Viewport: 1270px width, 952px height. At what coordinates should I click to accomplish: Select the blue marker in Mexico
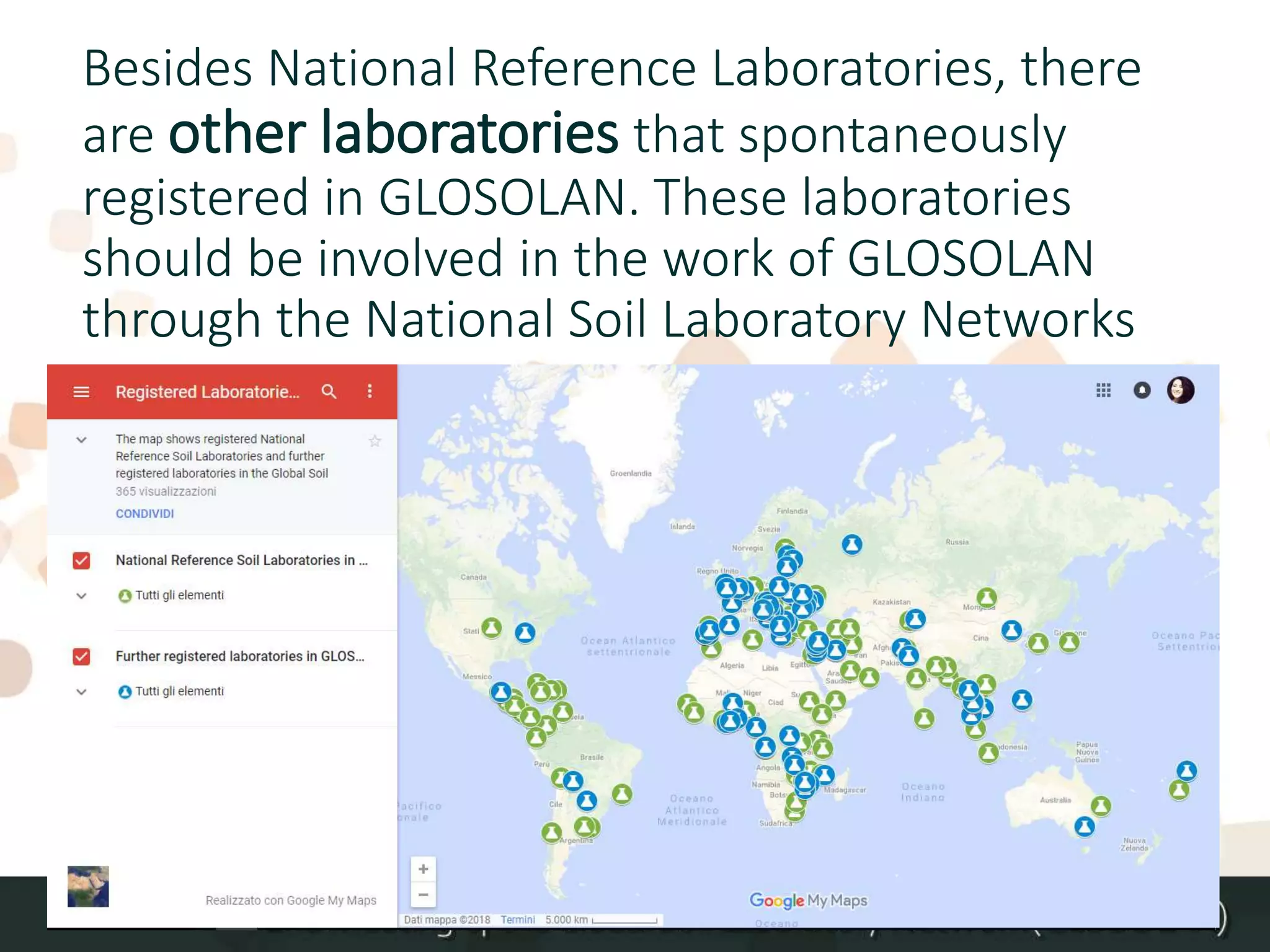pyautogui.click(x=501, y=692)
